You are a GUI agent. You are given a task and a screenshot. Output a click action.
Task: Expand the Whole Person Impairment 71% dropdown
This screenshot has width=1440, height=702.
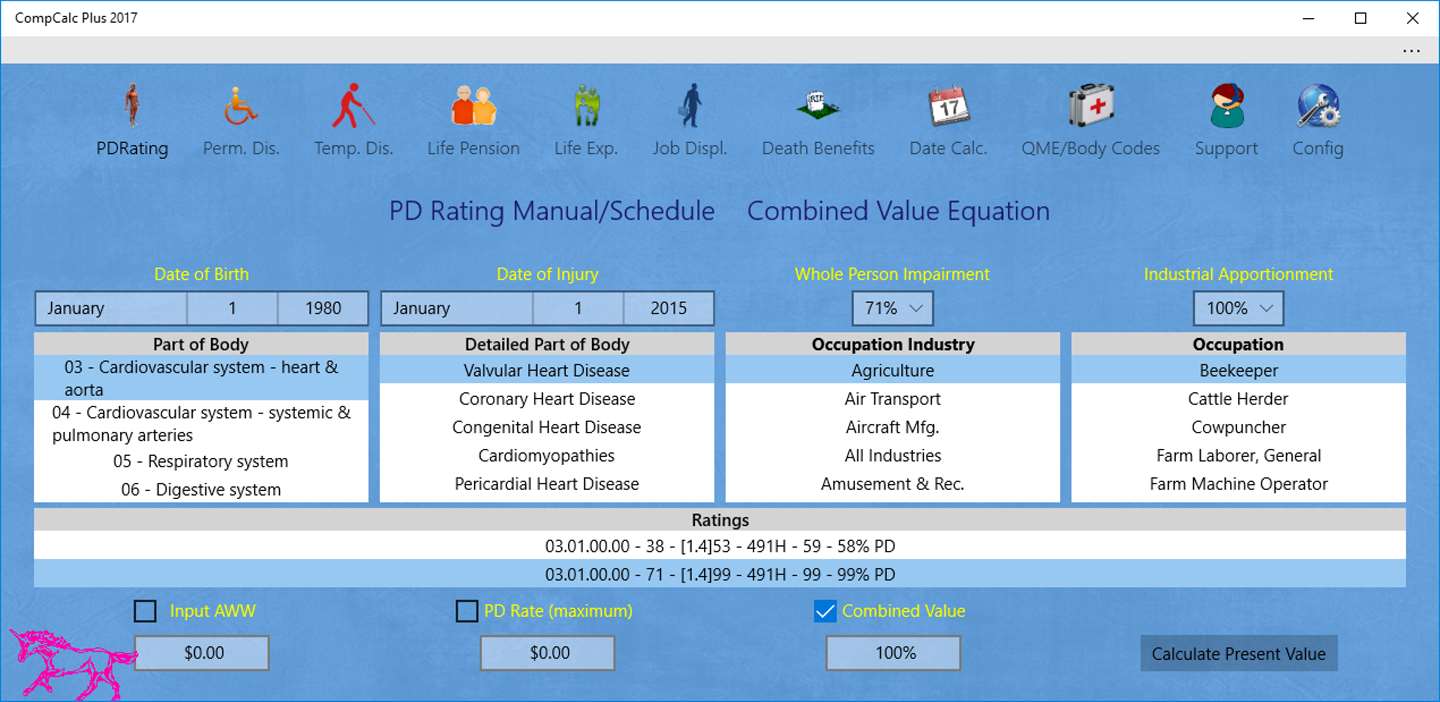pos(893,308)
